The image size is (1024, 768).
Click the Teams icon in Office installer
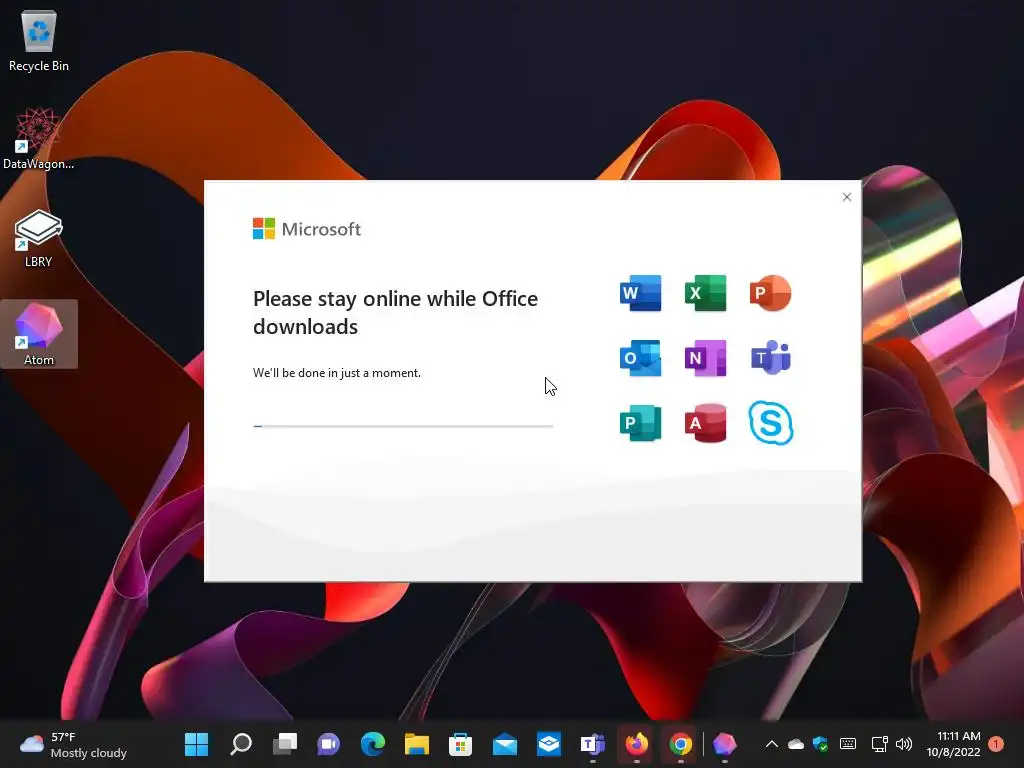771,358
